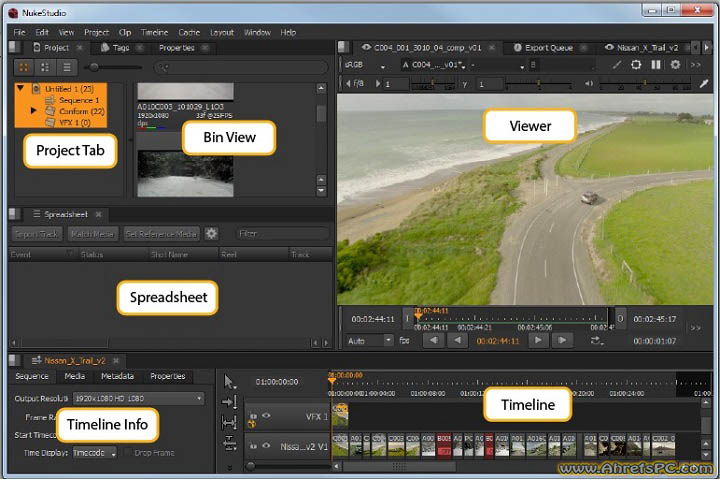Jump to first frame in viewer
720x480 pixels.
pos(433,340)
